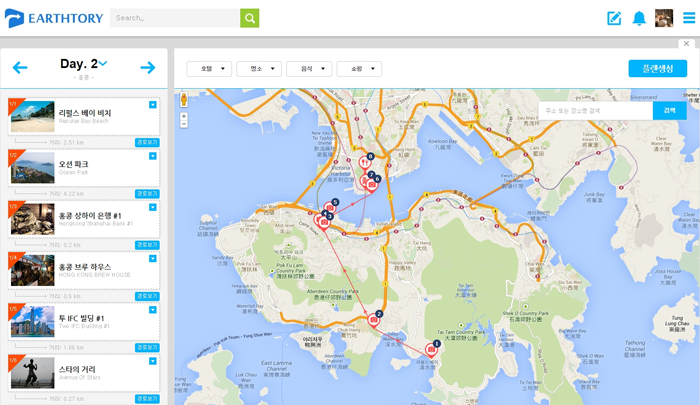Open the edit/compose note icon
Image resolution: width=700 pixels, height=405 pixels.
614,18
